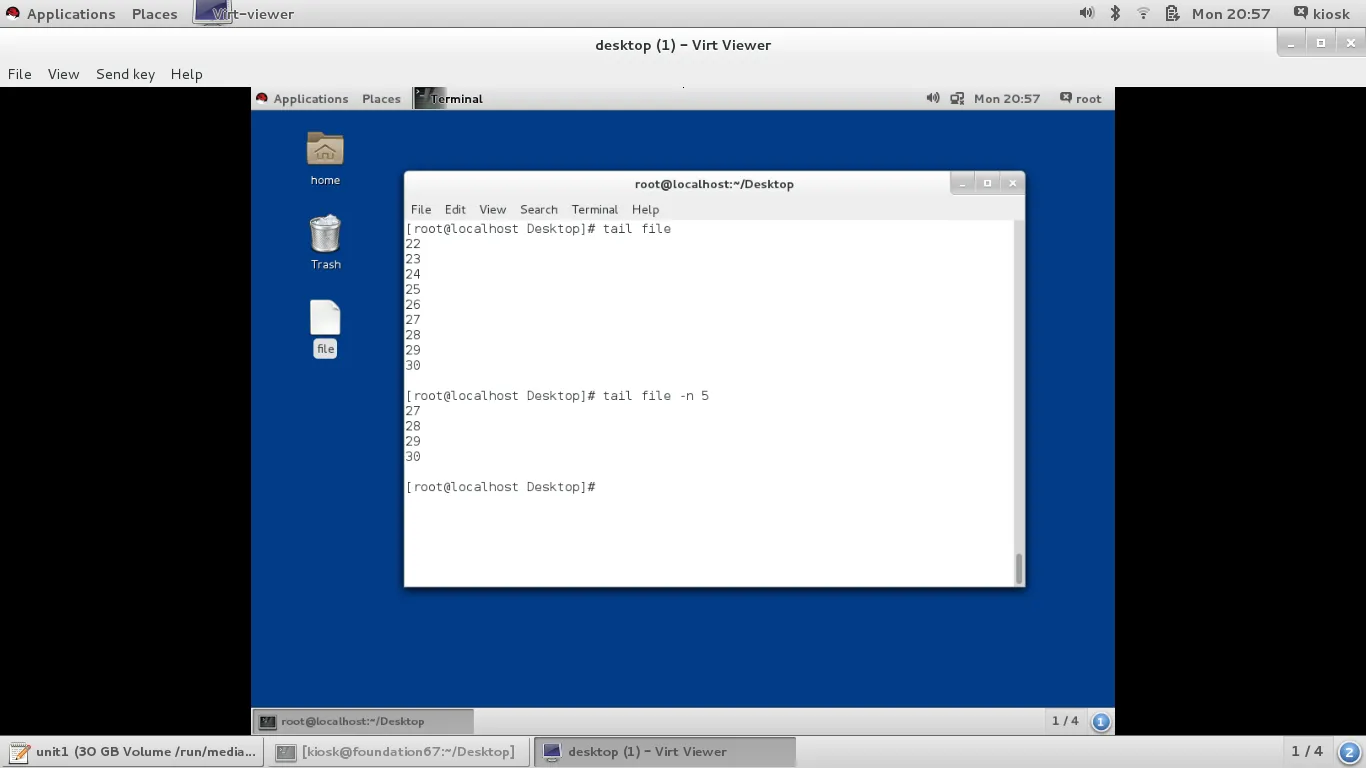The height and width of the screenshot is (768, 1366).
Task: Click the terminal window title bar
Action: [714, 184]
